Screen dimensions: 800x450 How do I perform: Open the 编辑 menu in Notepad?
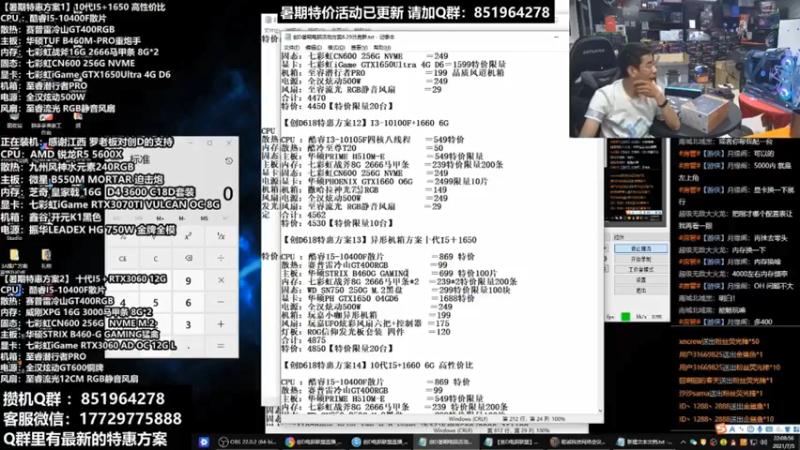[x=313, y=47]
